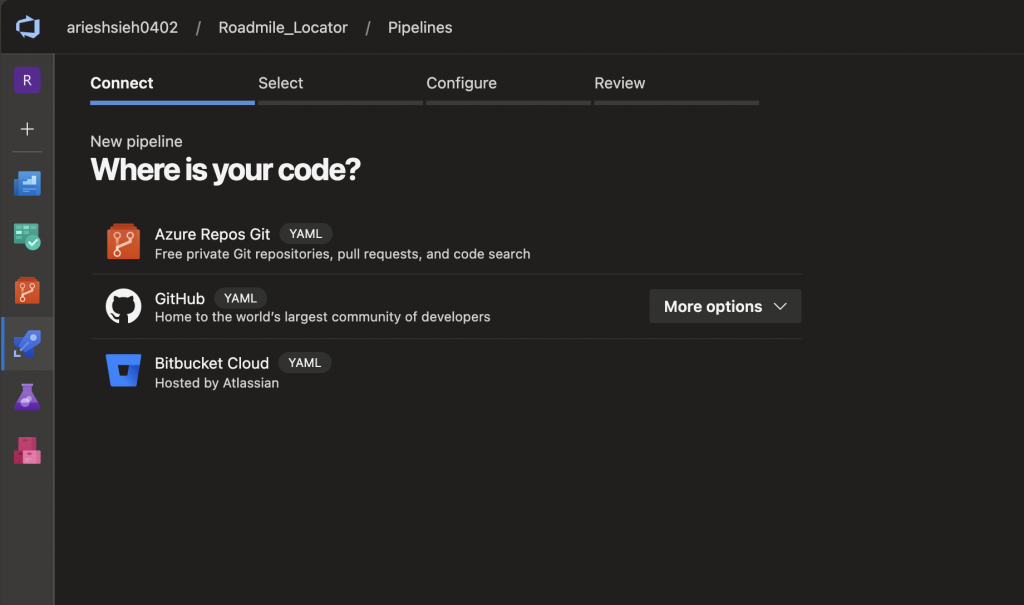Choose Azure Repos Git as code source

coord(212,234)
